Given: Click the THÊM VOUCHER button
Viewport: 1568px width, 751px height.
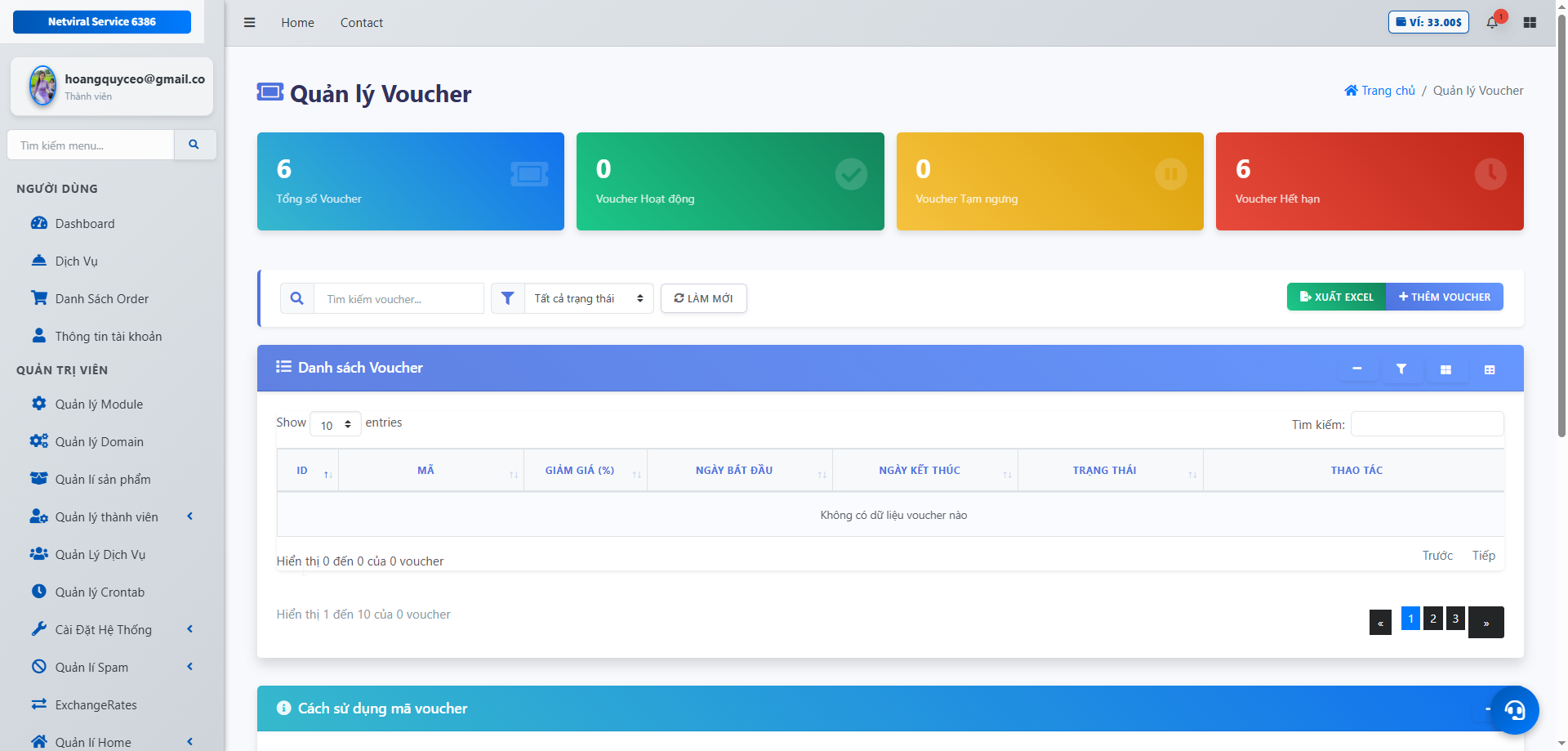Looking at the screenshot, I should 1444,297.
